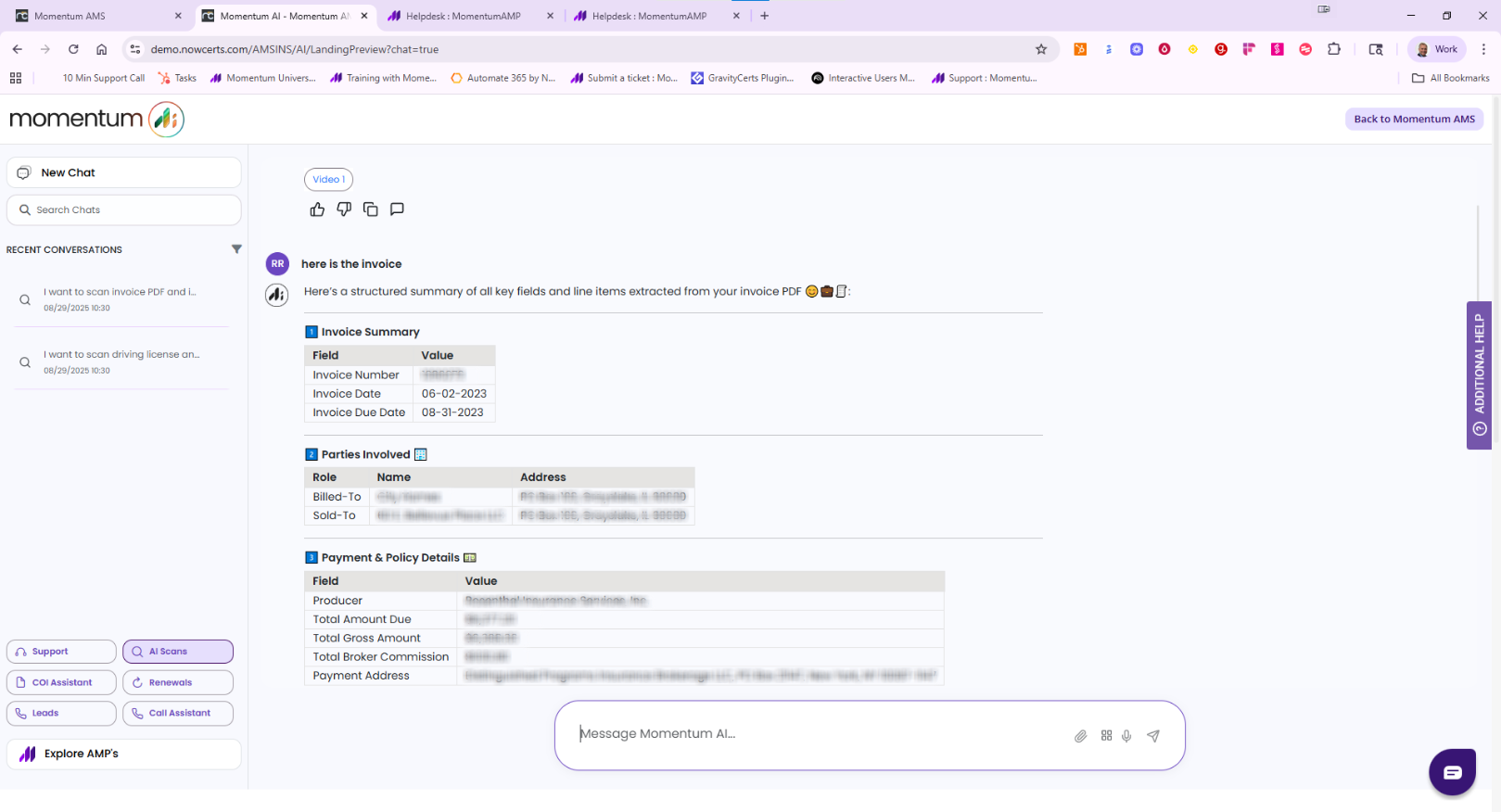Open the Submit a ticket bookmark

pyautogui.click(x=624, y=78)
